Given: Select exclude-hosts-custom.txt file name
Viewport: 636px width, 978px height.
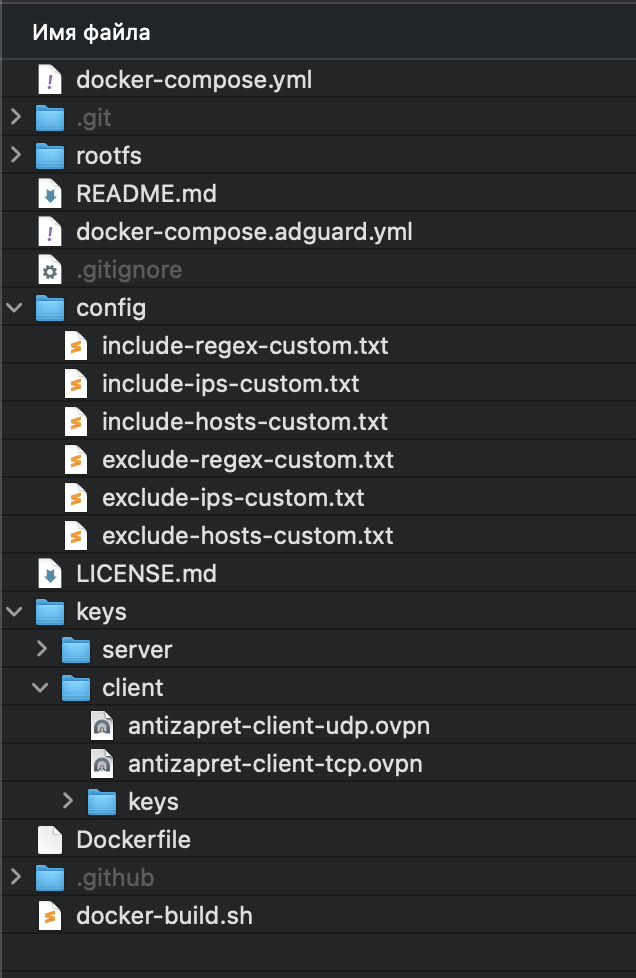Looking at the screenshot, I should point(248,536).
